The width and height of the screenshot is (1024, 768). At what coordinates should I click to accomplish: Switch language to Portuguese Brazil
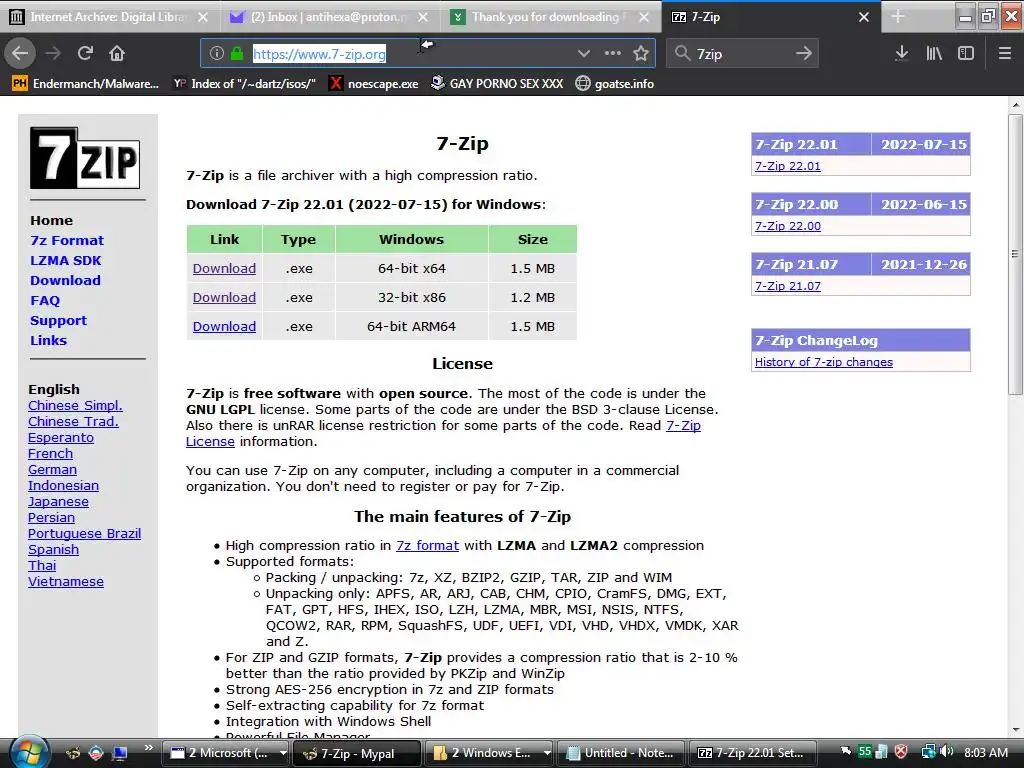(84, 534)
